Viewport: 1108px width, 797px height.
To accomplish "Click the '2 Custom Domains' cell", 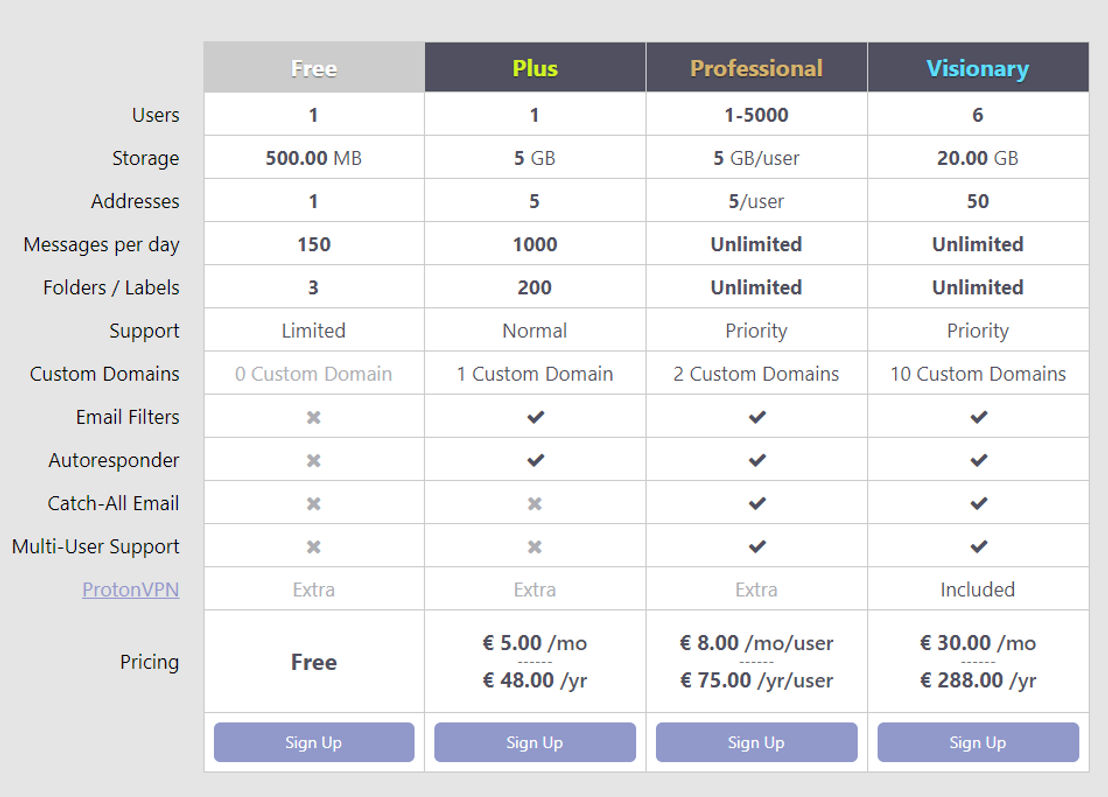I will point(756,373).
